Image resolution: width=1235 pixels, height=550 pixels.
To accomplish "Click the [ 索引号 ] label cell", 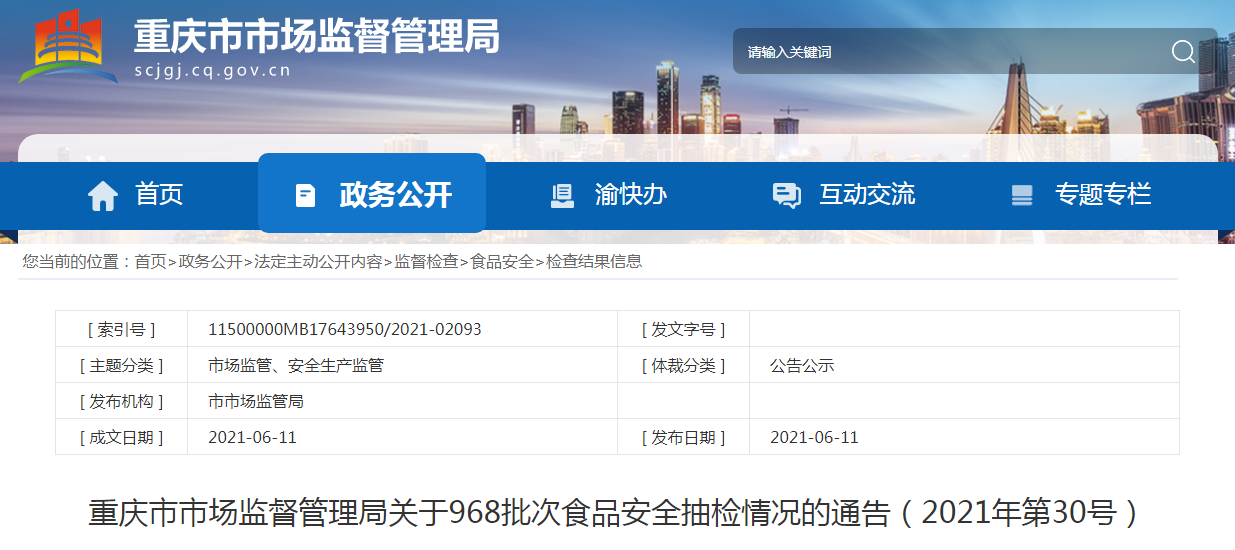I will tap(121, 329).
